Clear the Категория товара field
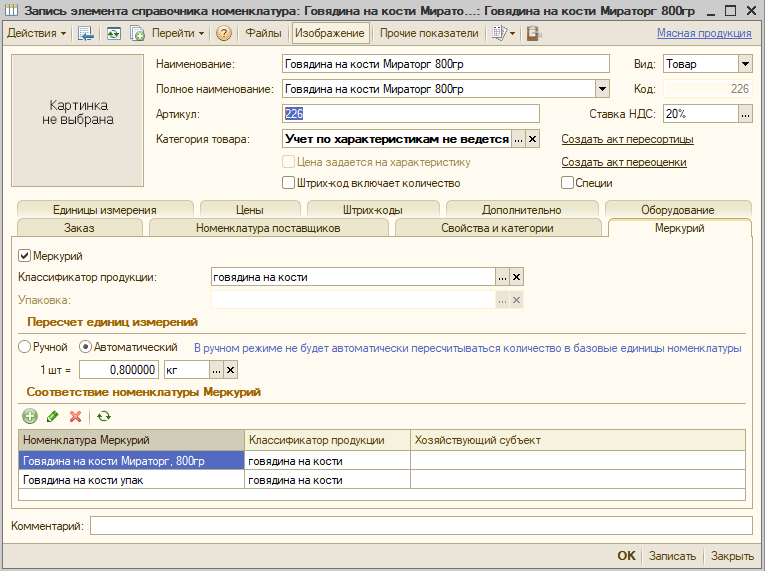This screenshot has width=765, height=571. (x=532, y=139)
